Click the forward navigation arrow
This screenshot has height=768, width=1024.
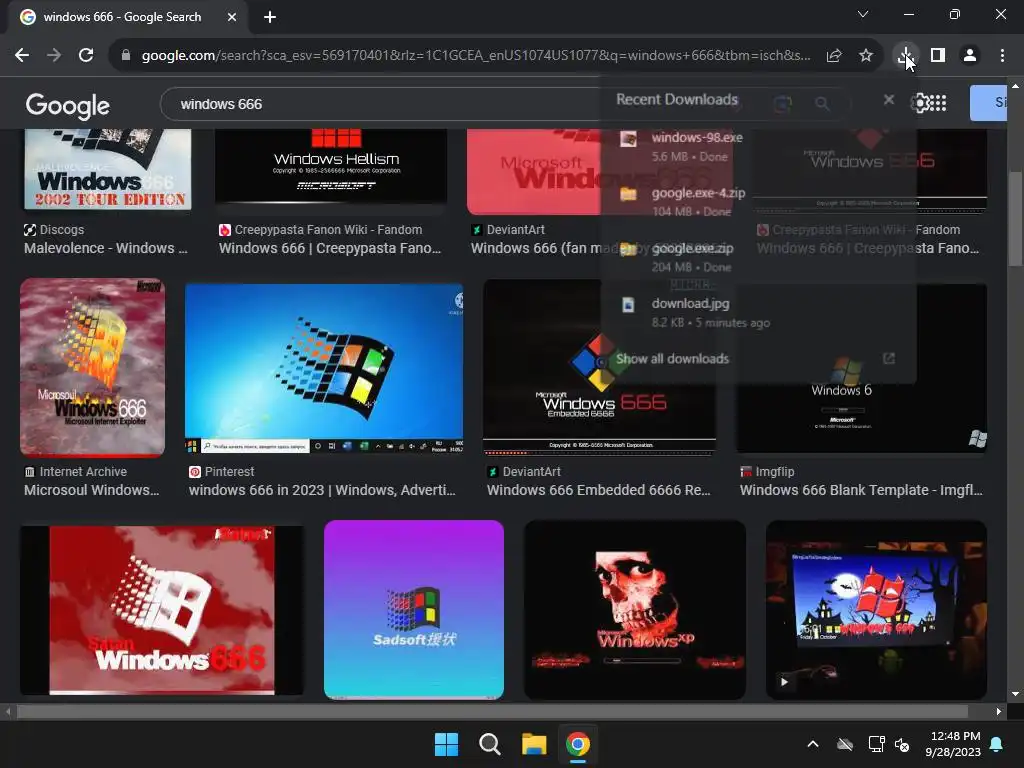click(54, 56)
